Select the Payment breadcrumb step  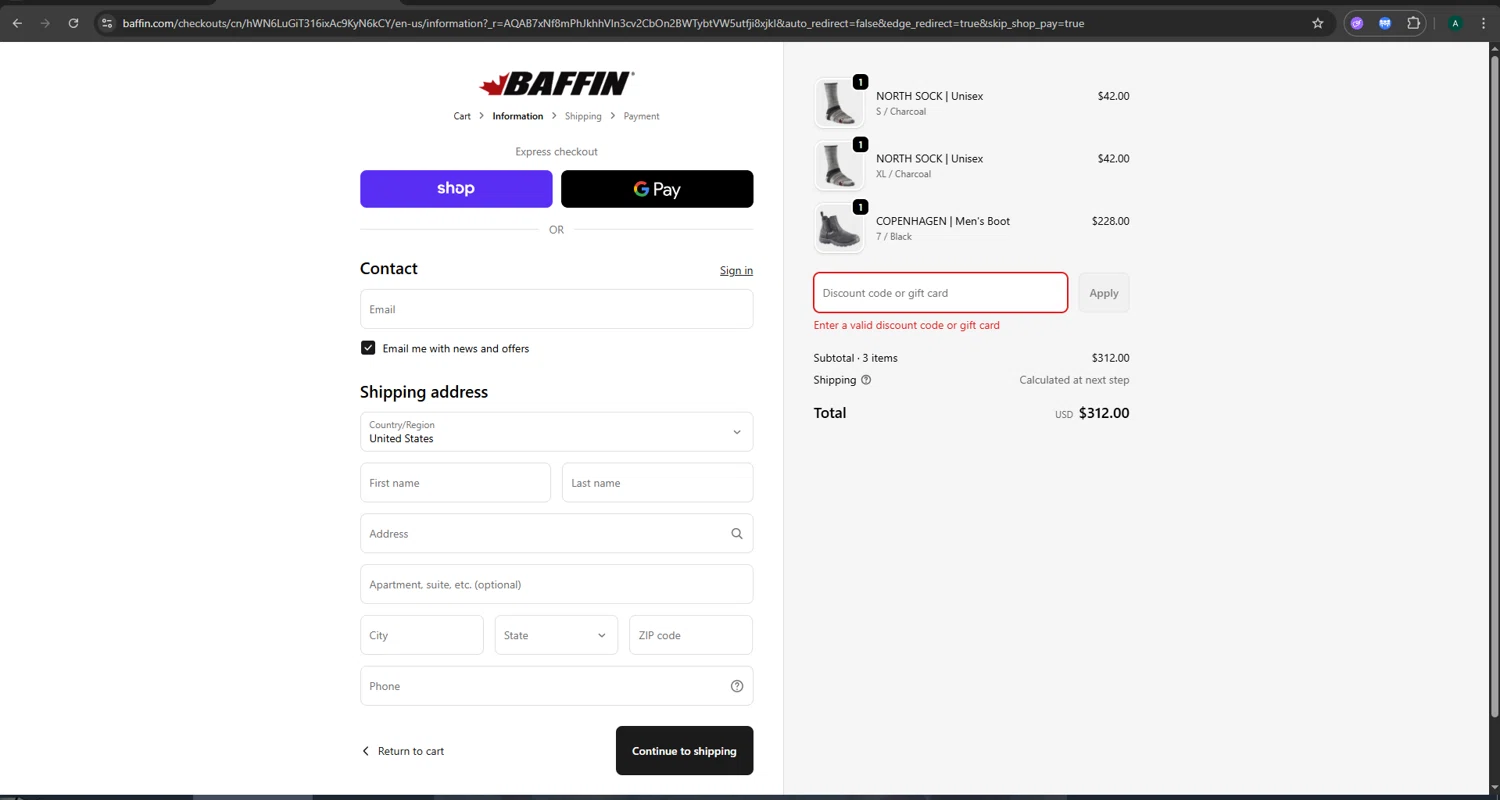(x=641, y=116)
